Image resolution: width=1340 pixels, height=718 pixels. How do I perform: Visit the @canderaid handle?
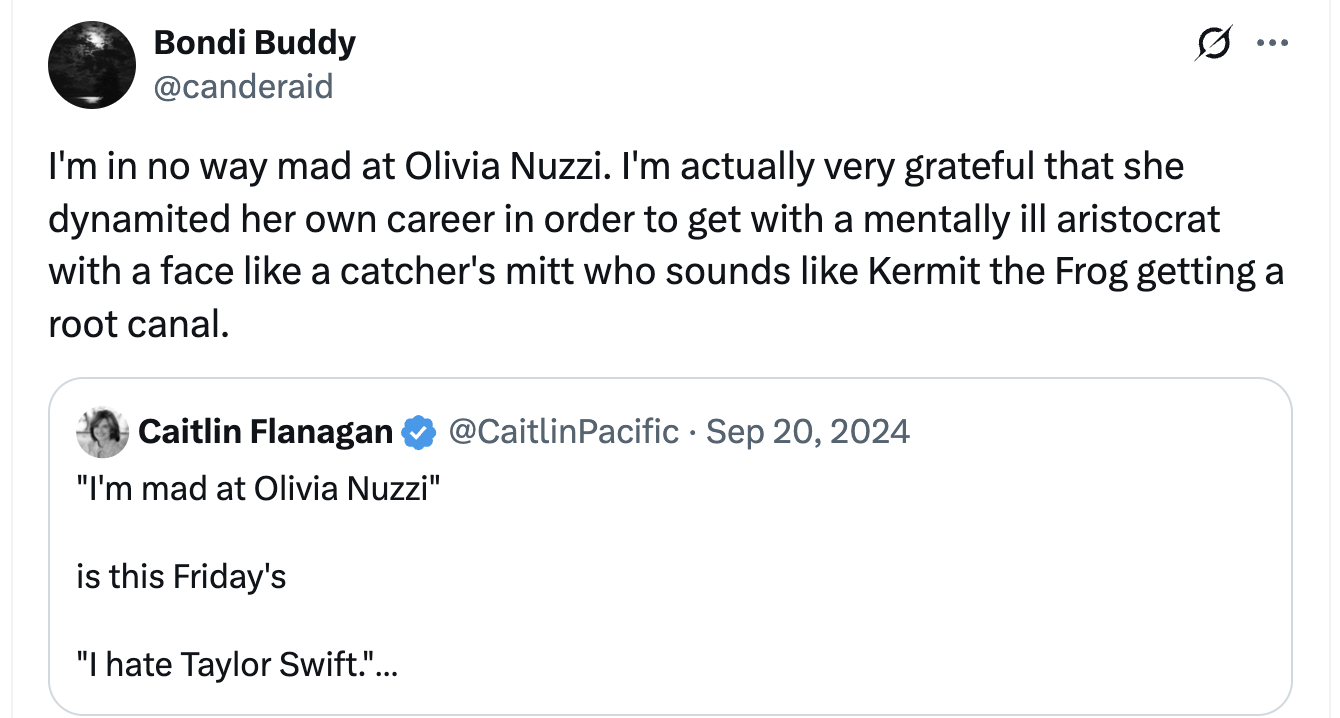coord(242,87)
